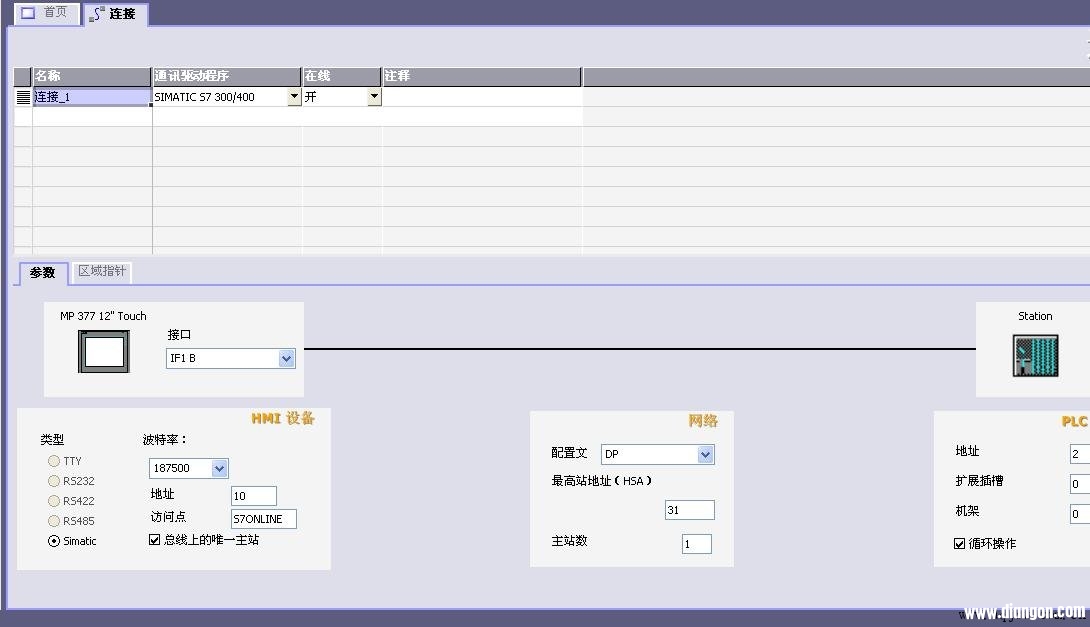Click the 主站数 input field
1090x627 pixels.
(697, 544)
